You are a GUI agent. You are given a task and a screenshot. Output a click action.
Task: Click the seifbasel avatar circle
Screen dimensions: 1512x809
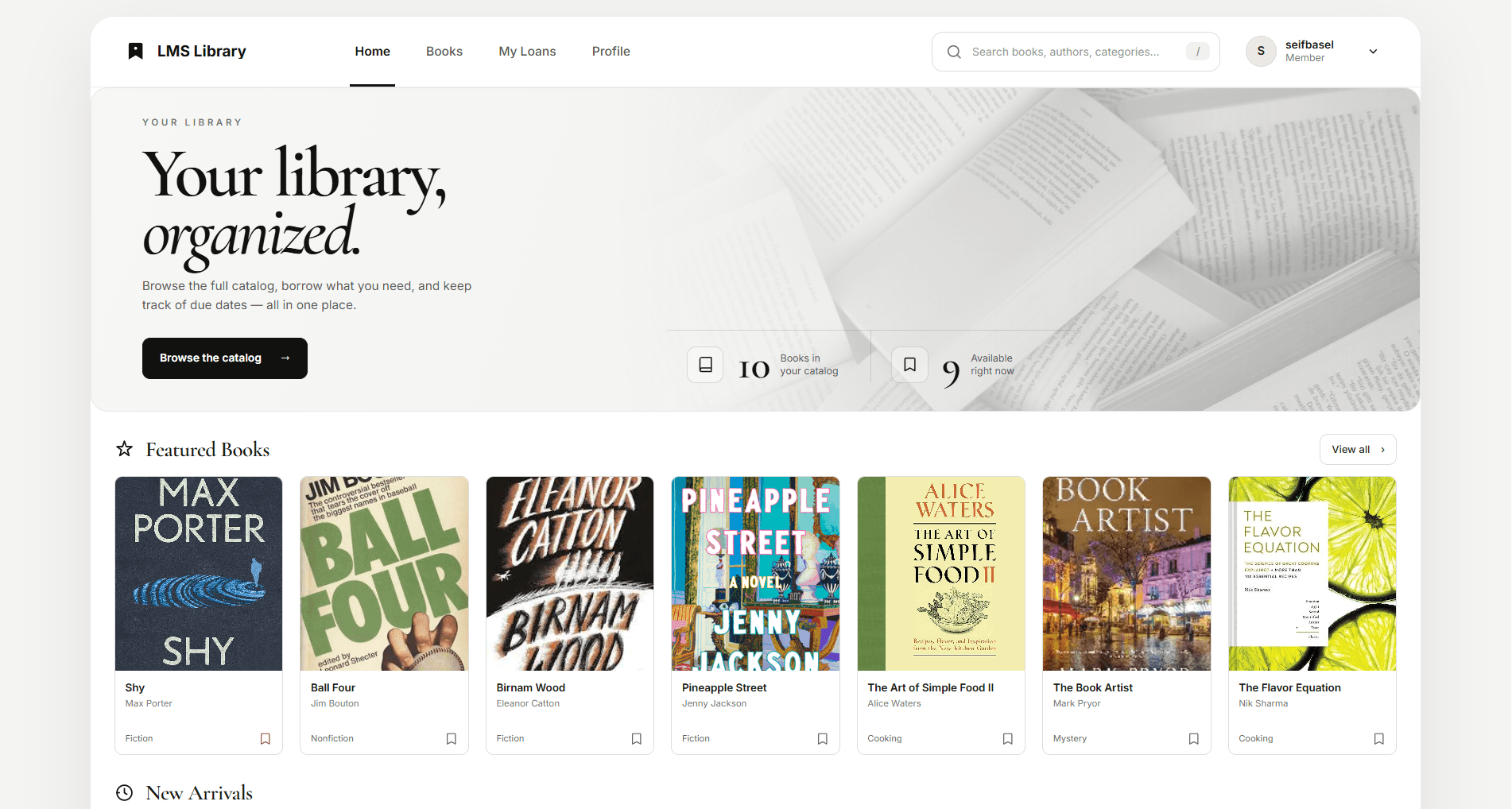(1261, 51)
